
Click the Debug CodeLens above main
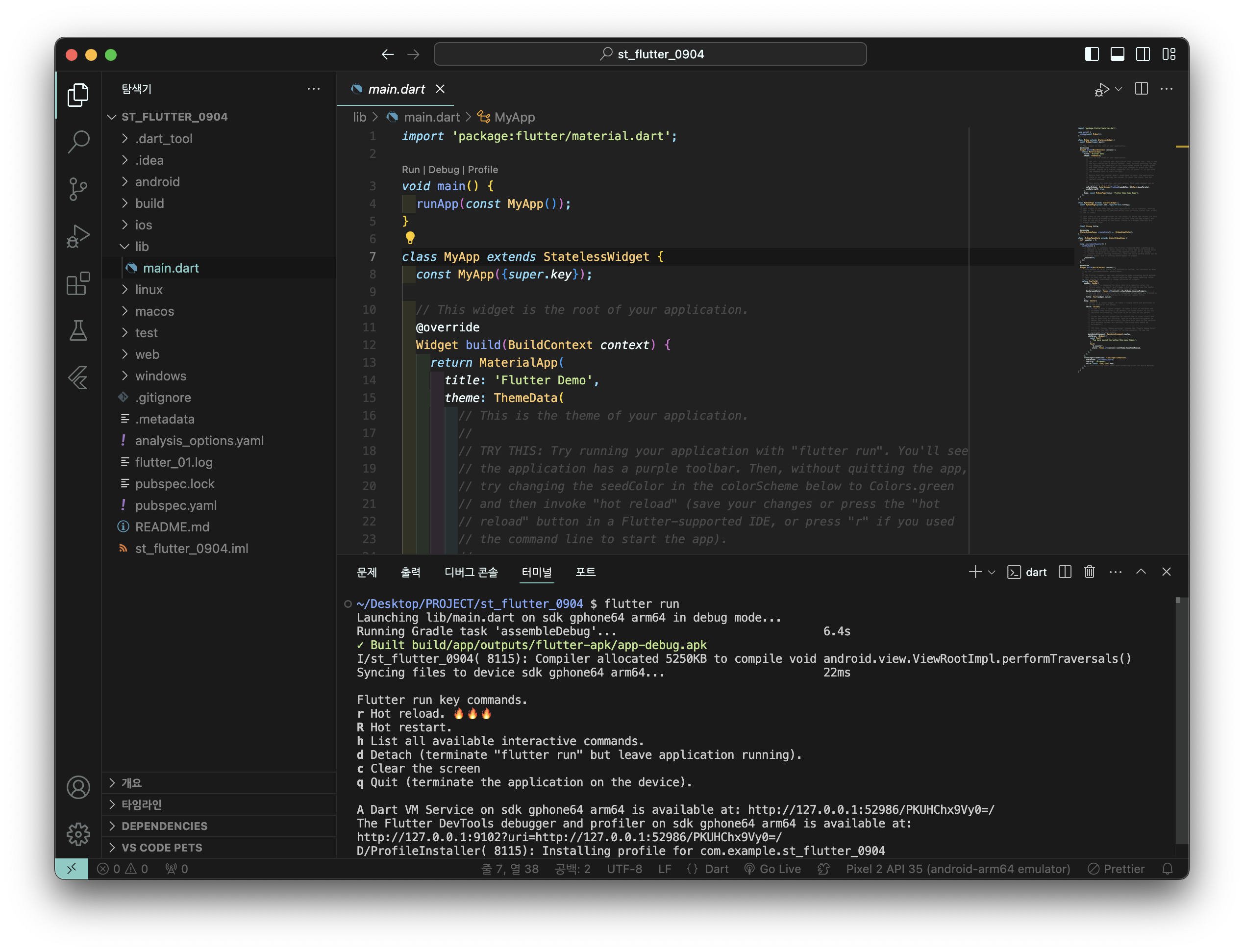(x=443, y=170)
